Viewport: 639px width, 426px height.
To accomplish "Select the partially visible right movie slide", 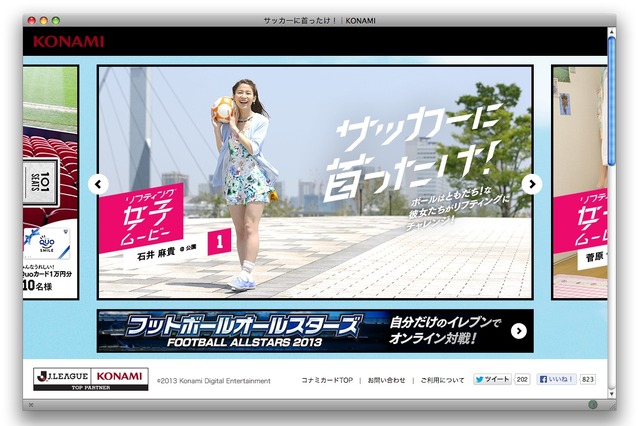I will tap(579, 182).
